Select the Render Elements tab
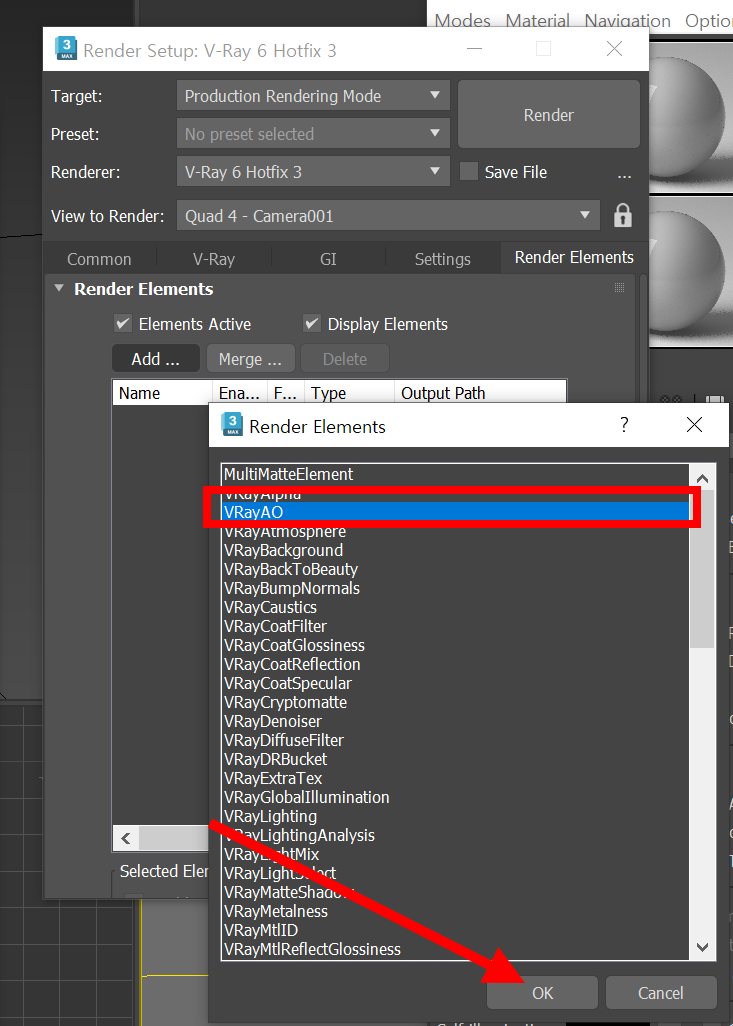The width and height of the screenshot is (733, 1026). pyautogui.click(x=574, y=257)
